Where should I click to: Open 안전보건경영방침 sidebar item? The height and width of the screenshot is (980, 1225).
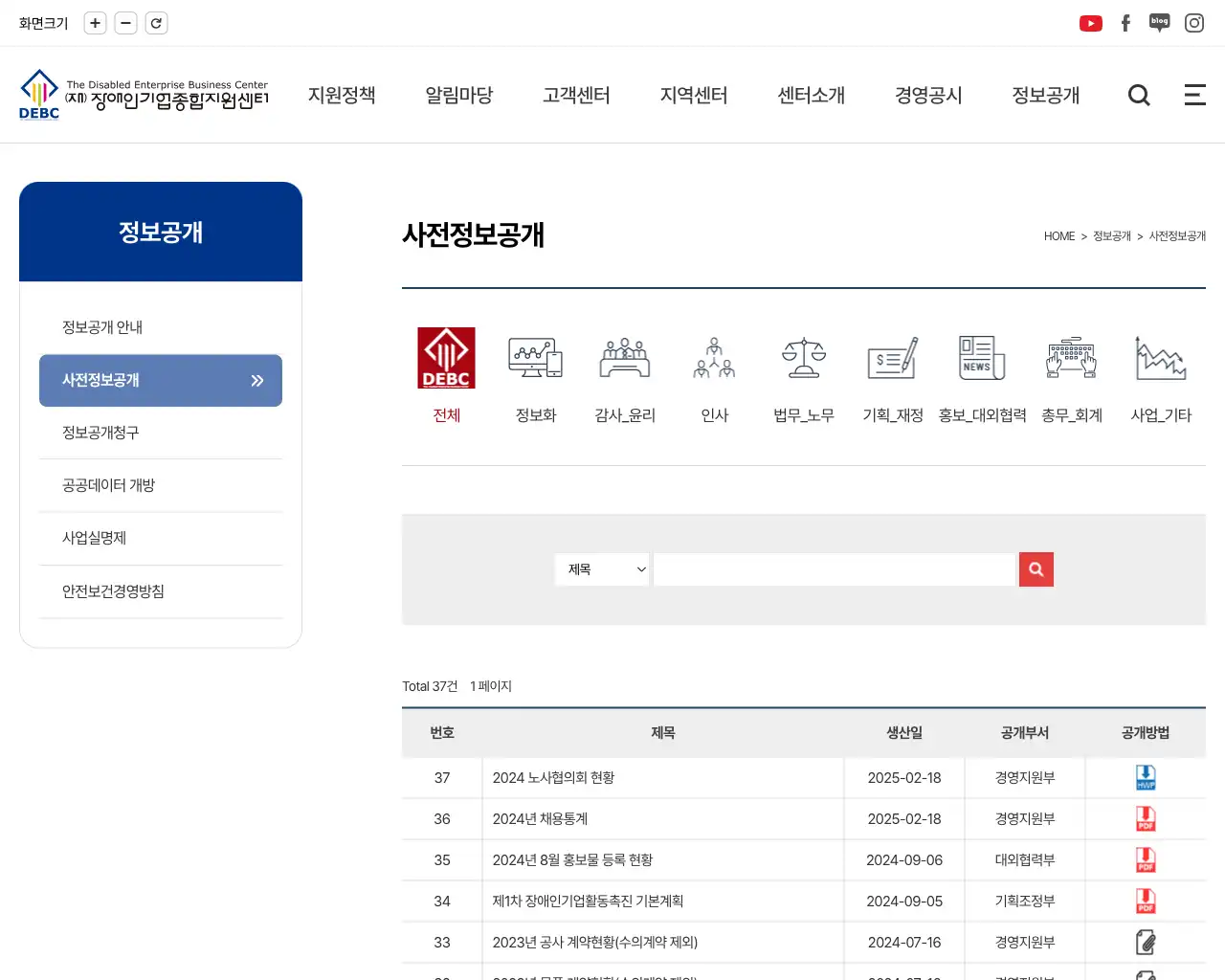(x=161, y=591)
